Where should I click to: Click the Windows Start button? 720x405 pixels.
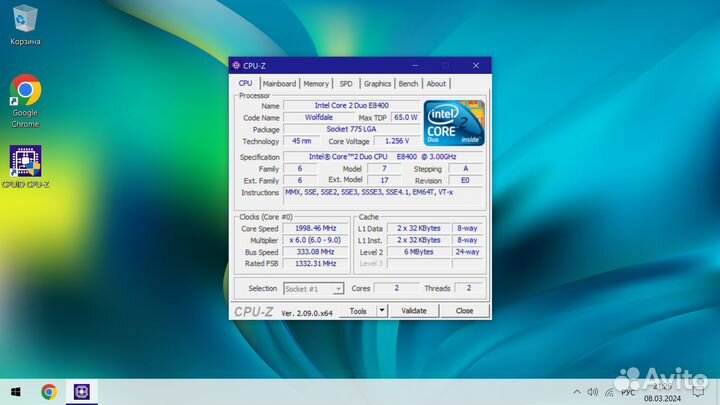[15, 391]
